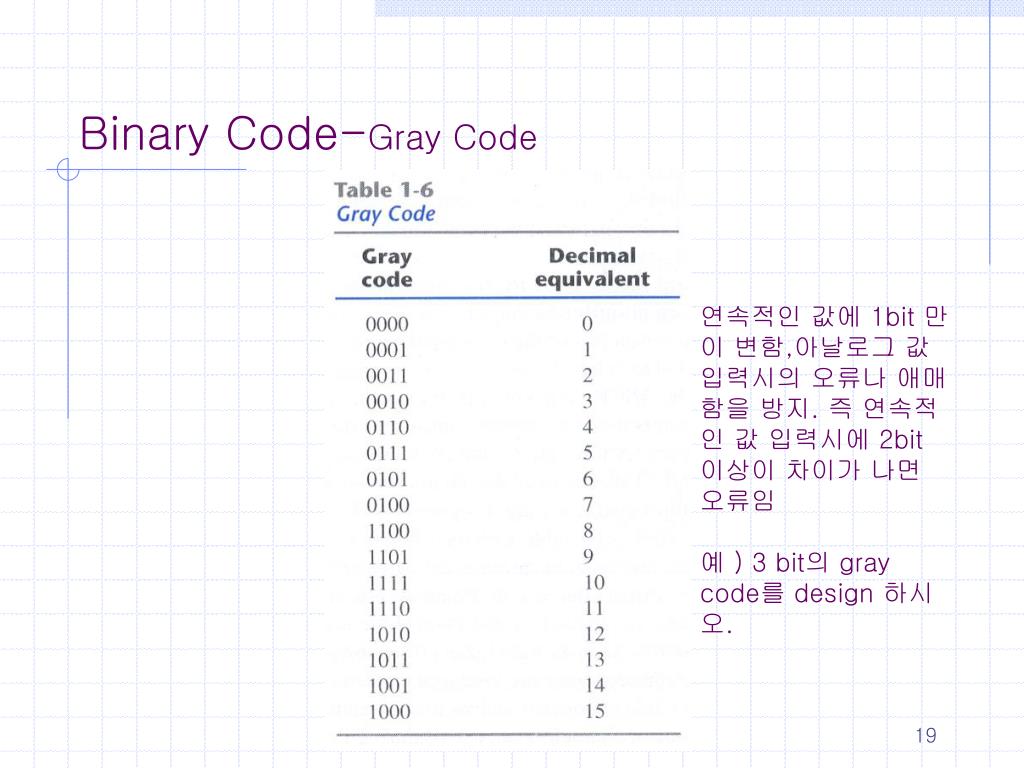Select the Gray code cell "0011"

387,376
